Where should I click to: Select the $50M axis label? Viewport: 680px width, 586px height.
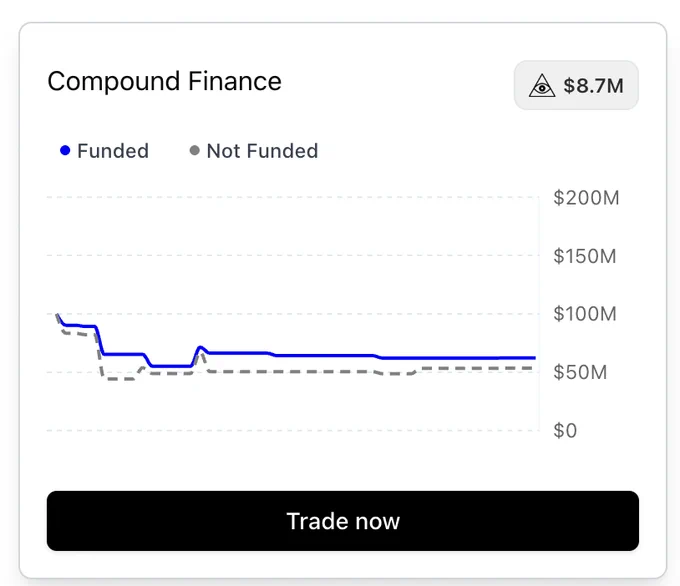click(x=580, y=372)
